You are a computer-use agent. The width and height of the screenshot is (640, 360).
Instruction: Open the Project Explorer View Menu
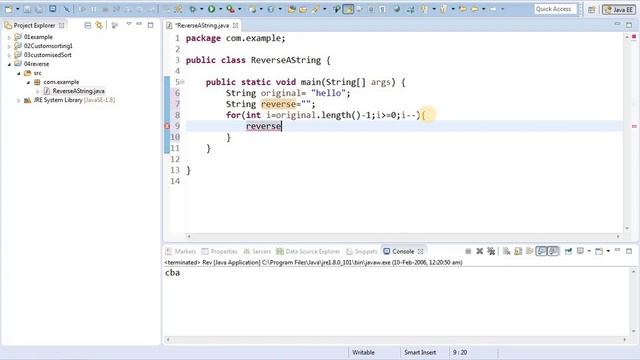[x=129, y=24]
